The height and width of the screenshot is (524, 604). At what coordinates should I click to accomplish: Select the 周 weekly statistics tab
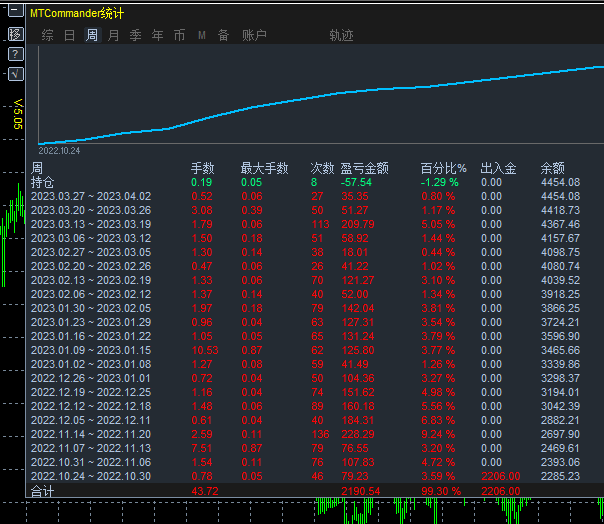[x=91, y=35]
